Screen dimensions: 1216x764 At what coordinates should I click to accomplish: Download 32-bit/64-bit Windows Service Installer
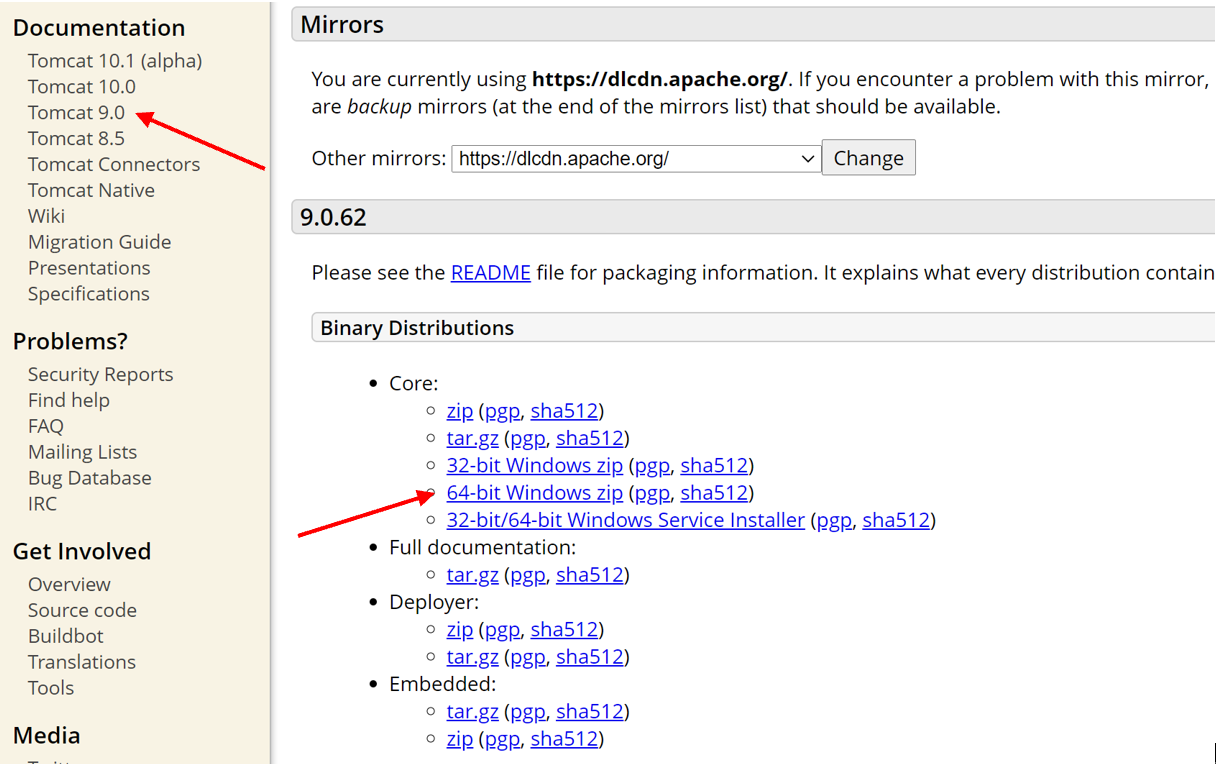pos(626,520)
